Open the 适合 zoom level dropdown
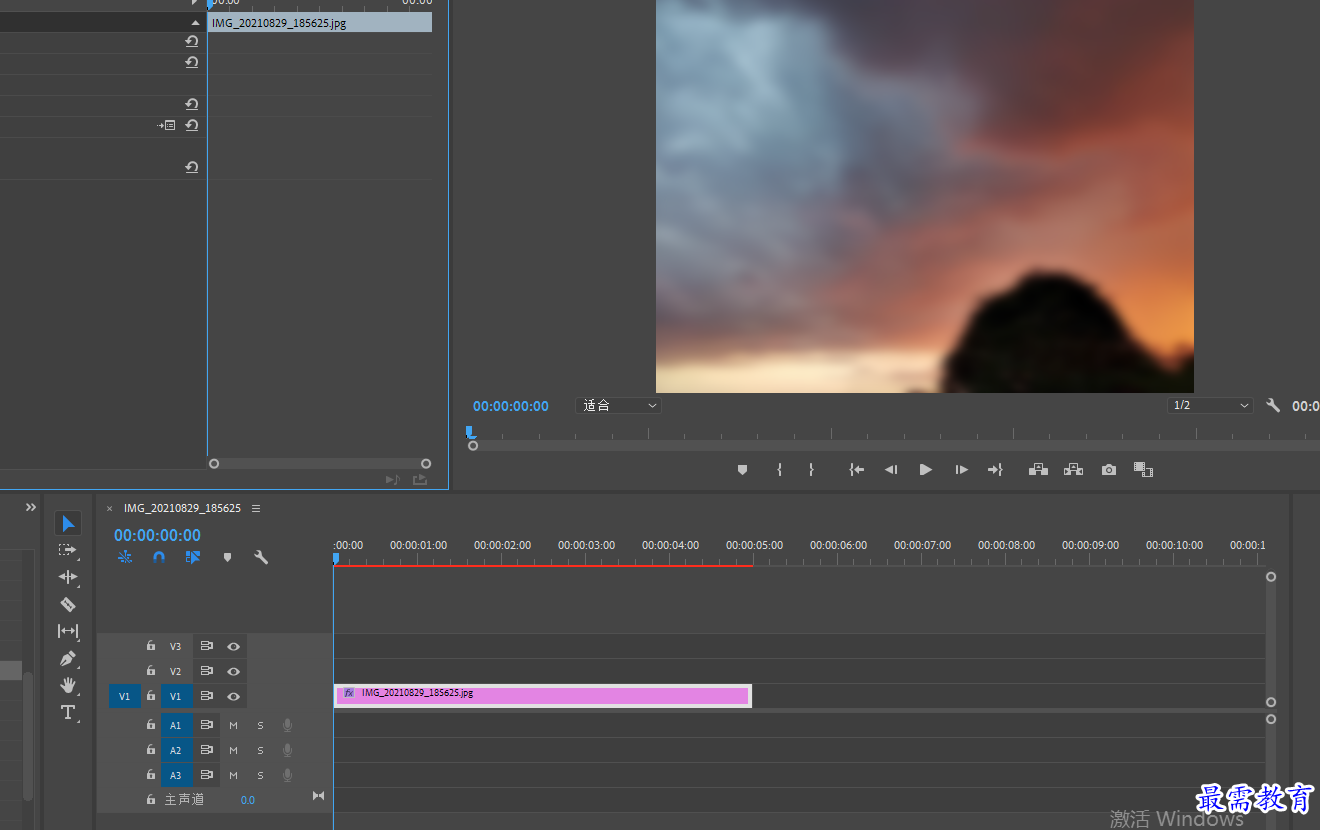This screenshot has height=830, width=1320. tap(618, 405)
